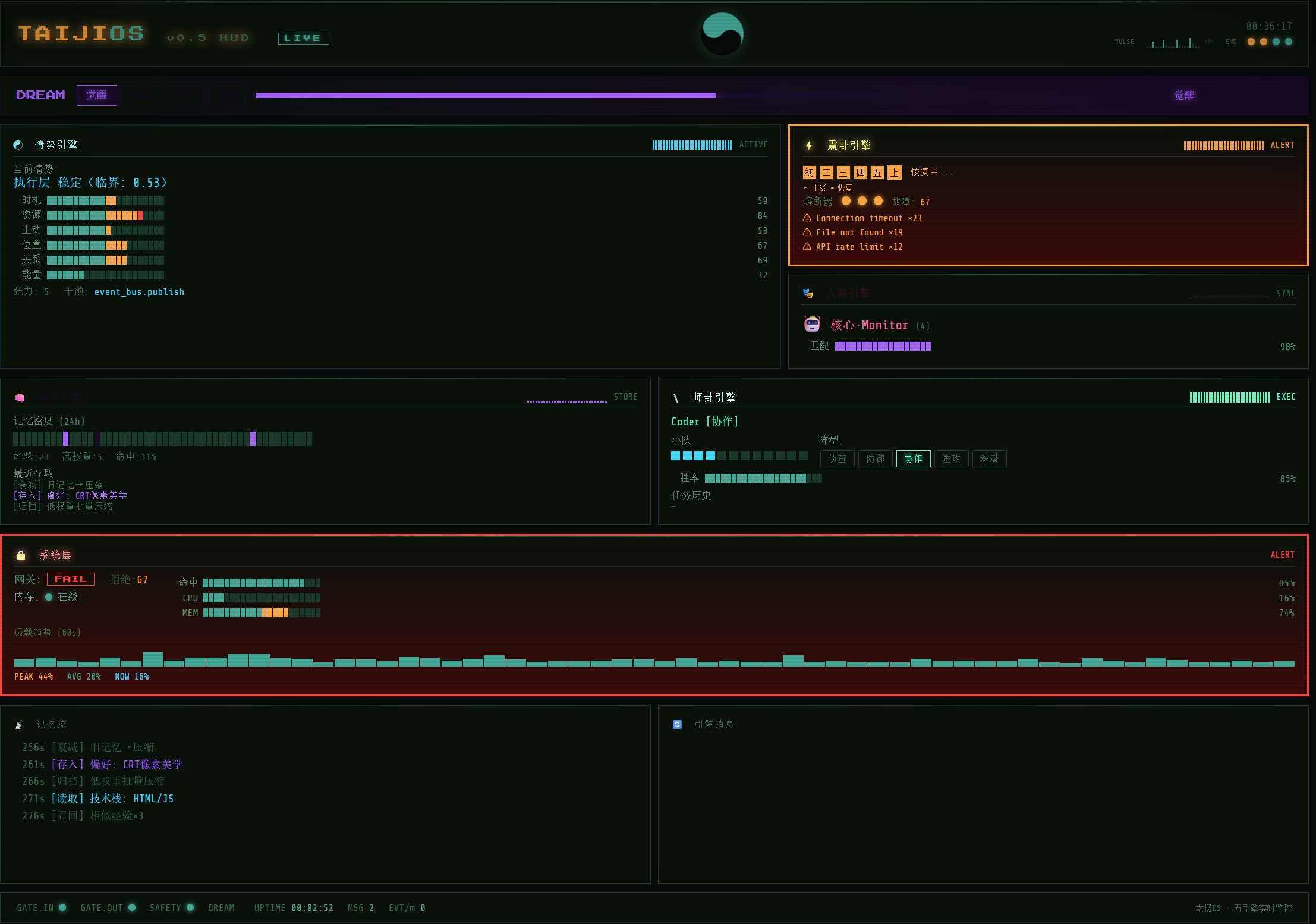Click the 执行层 稳定 status line

tap(90, 183)
